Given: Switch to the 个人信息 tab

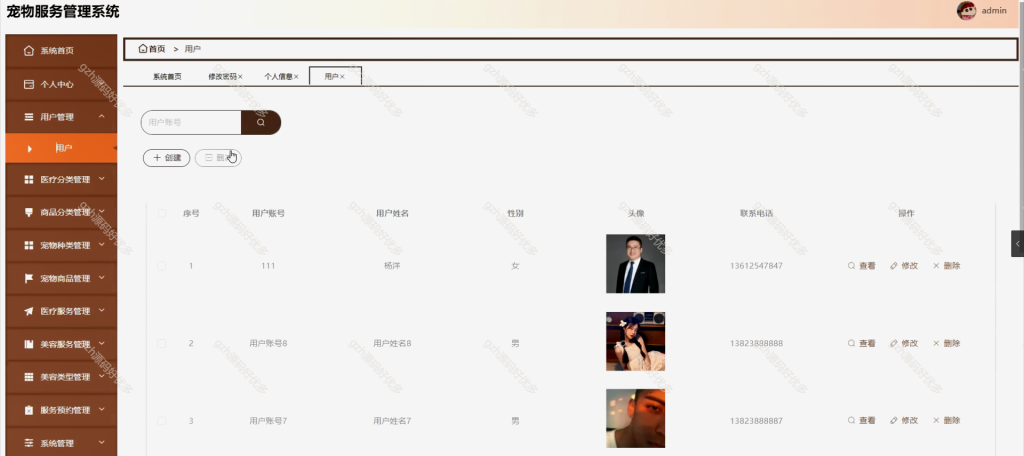Looking at the screenshot, I should point(278,76).
